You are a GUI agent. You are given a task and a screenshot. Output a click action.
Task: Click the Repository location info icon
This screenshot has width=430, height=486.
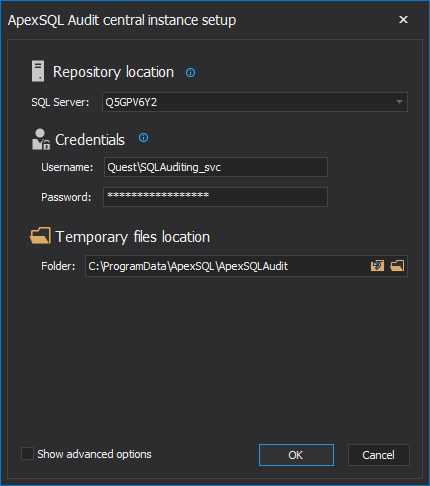[x=190, y=72]
